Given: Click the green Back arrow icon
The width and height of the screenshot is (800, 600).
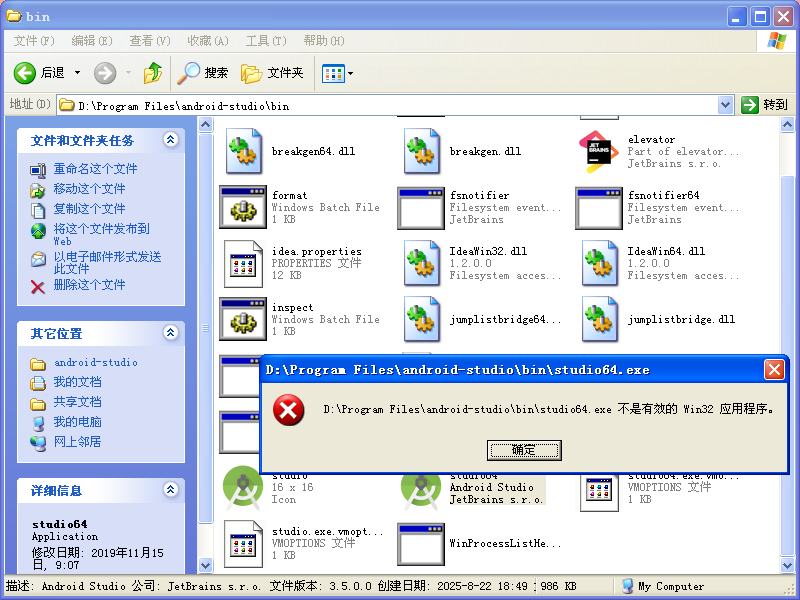Looking at the screenshot, I should coord(24,73).
